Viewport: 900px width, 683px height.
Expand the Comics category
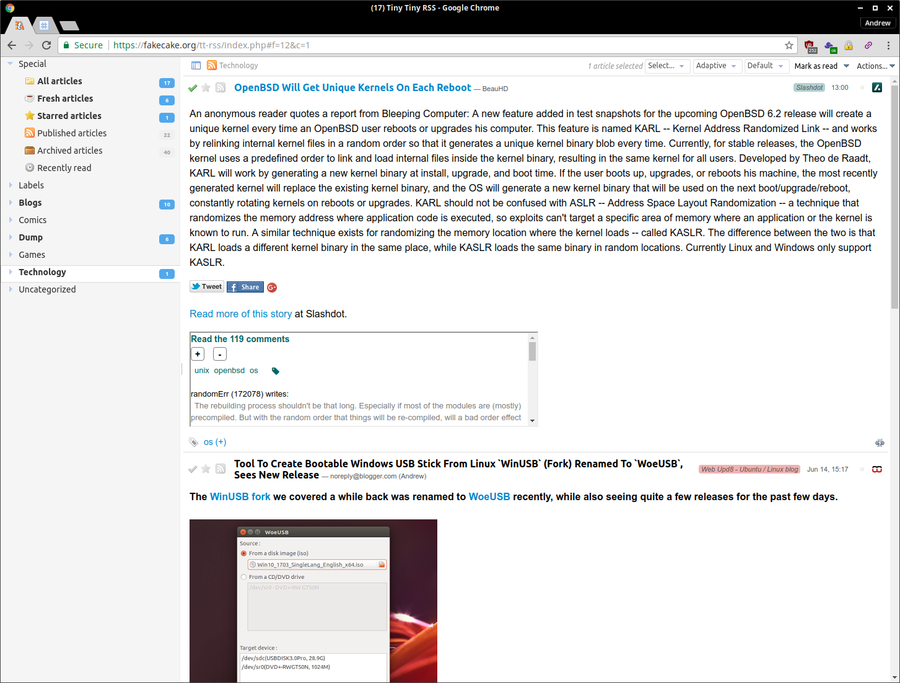(x=10, y=219)
